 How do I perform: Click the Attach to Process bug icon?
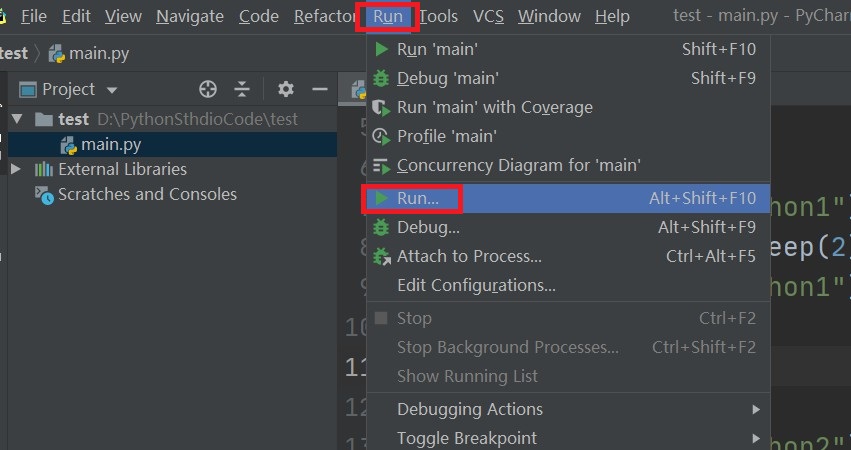(x=382, y=256)
